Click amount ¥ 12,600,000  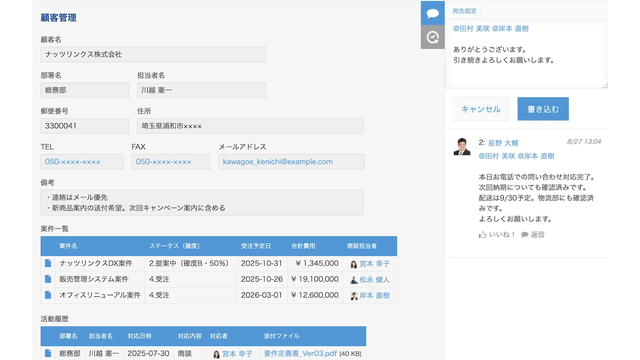pyautogui.click(x=315, y=295)
